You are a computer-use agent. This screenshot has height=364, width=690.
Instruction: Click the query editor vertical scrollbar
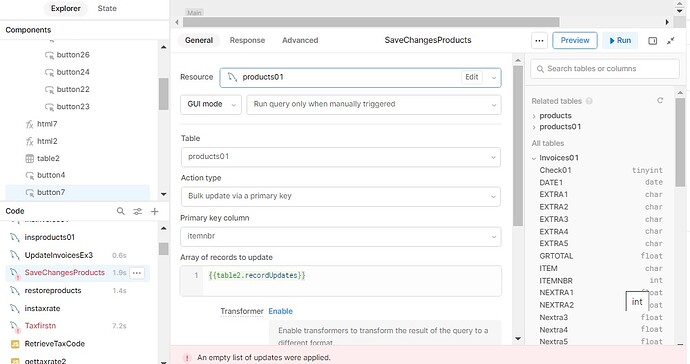coord(518,145)
